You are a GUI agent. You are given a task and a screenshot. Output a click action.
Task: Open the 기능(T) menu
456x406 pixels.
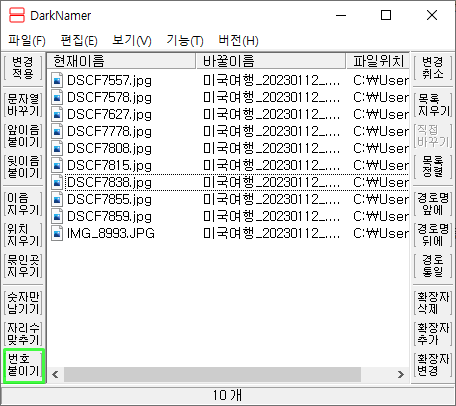click(x=185, y=41)
